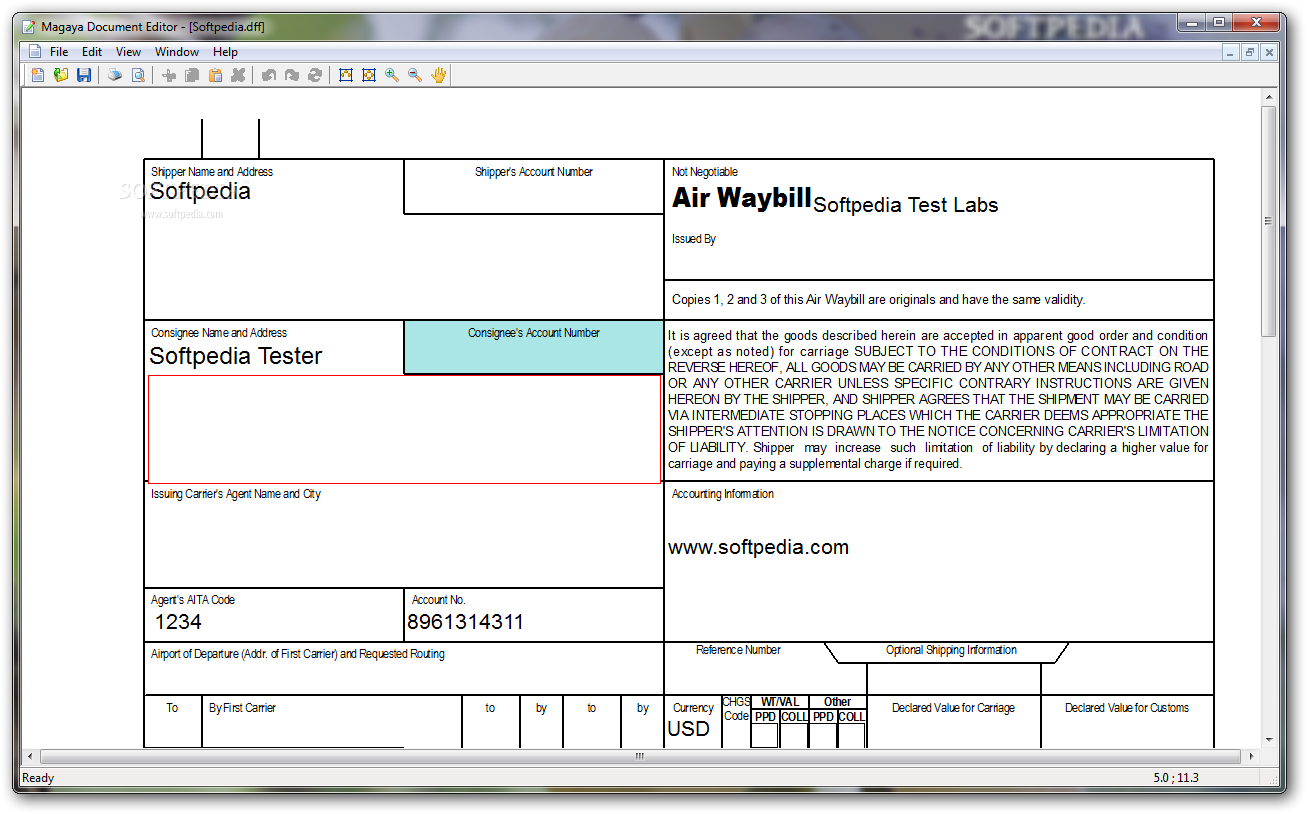Click the document icon beside File menu
The width and height of the screenshot is (1307, 814).
[x=35, y=52]
